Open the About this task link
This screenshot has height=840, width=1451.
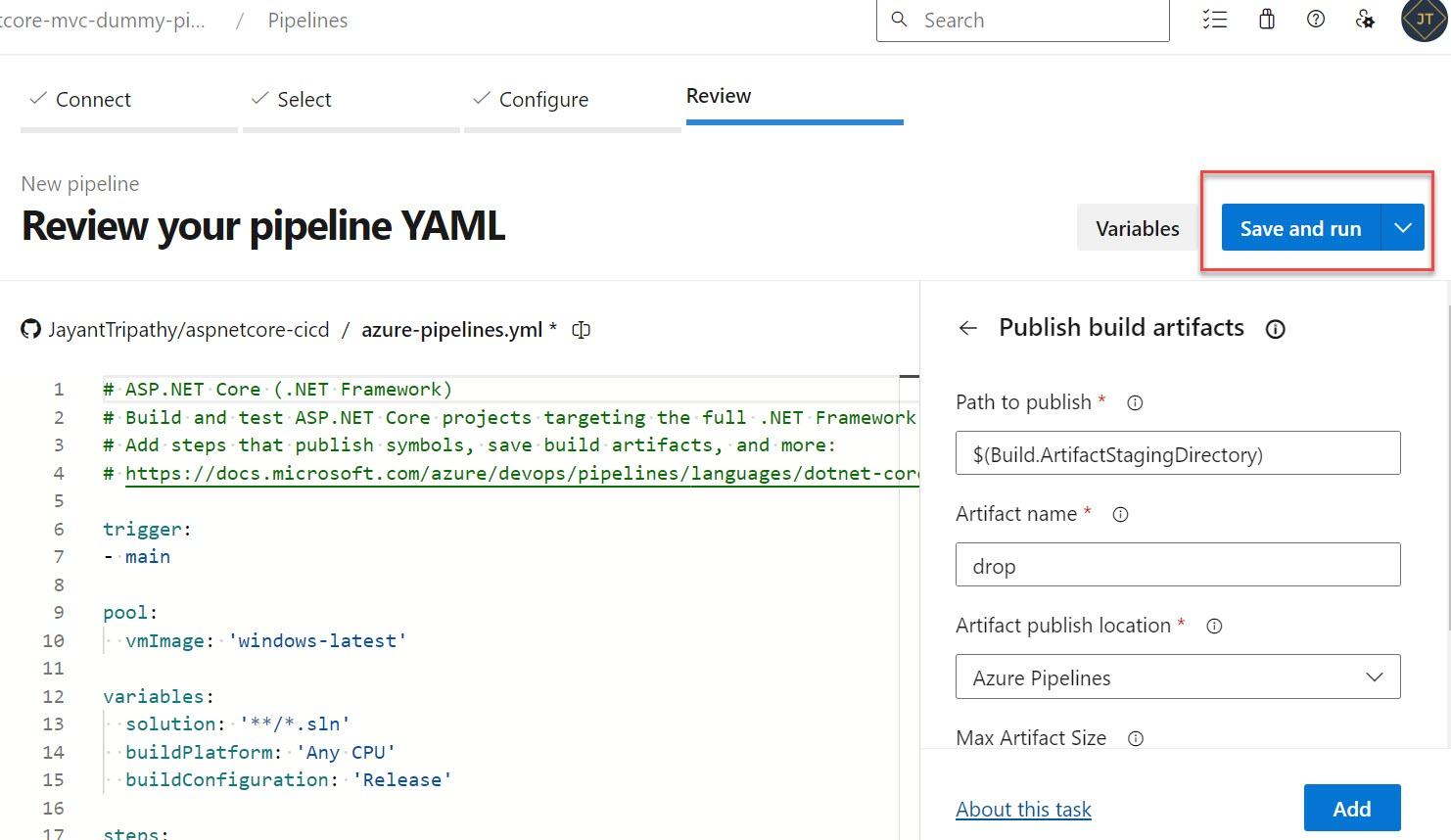click(x=1023, y=810)
